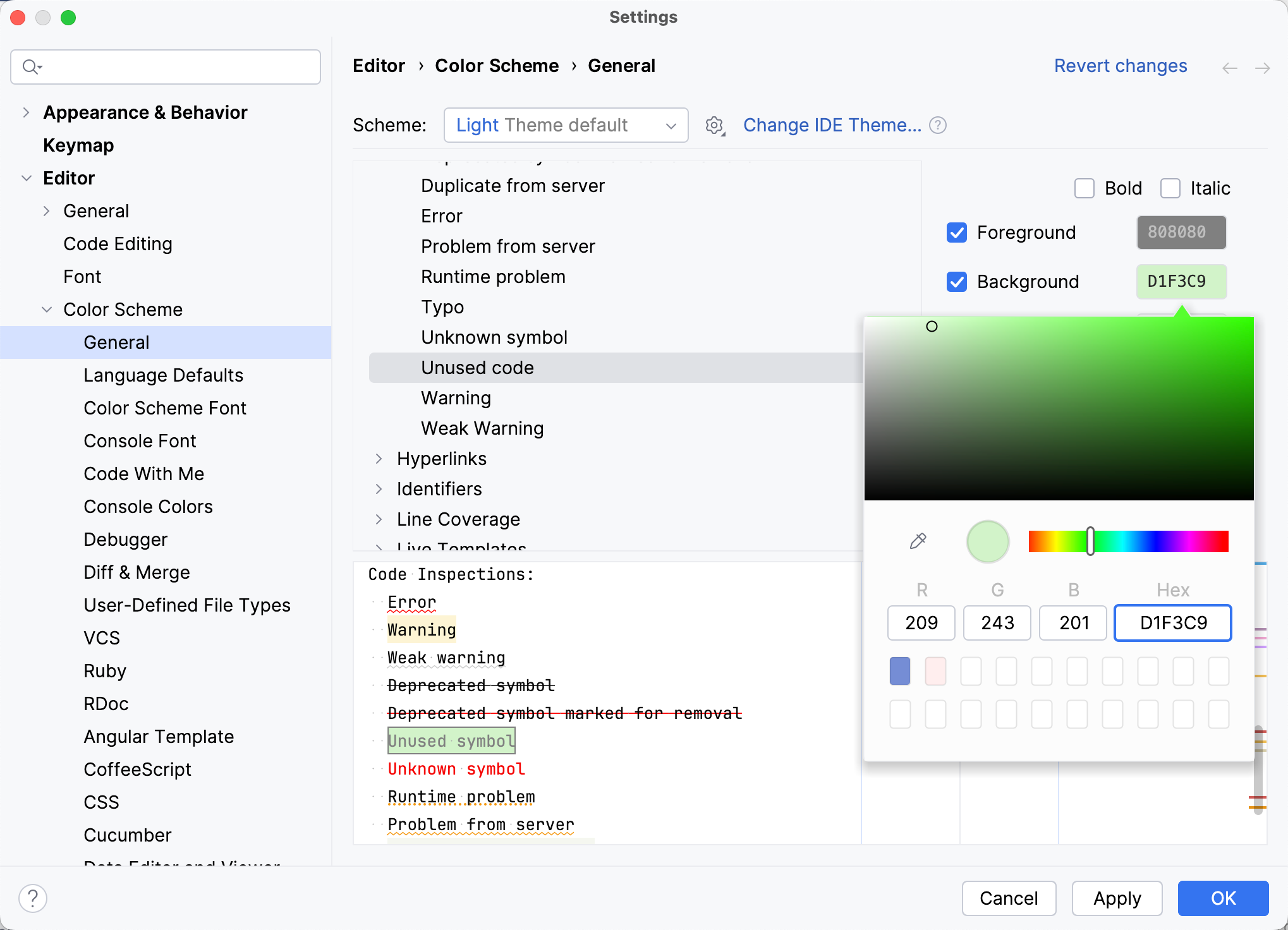This screenshot has width=1288, height=930.
Task: Click the scheme settings gear icon
Action: pyautogui.click(x=714, y=125)
